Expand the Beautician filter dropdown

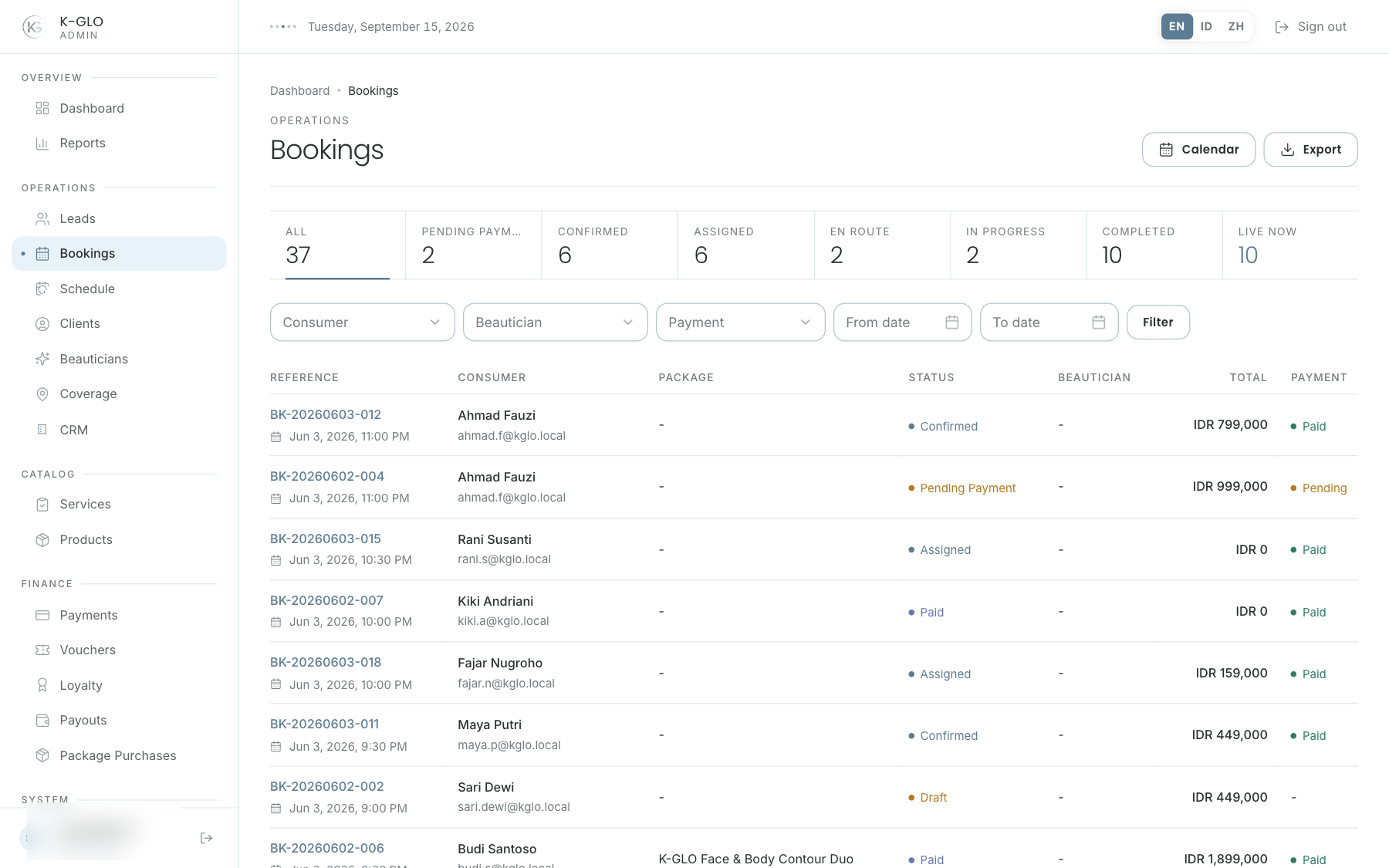(x=556, y=323)
